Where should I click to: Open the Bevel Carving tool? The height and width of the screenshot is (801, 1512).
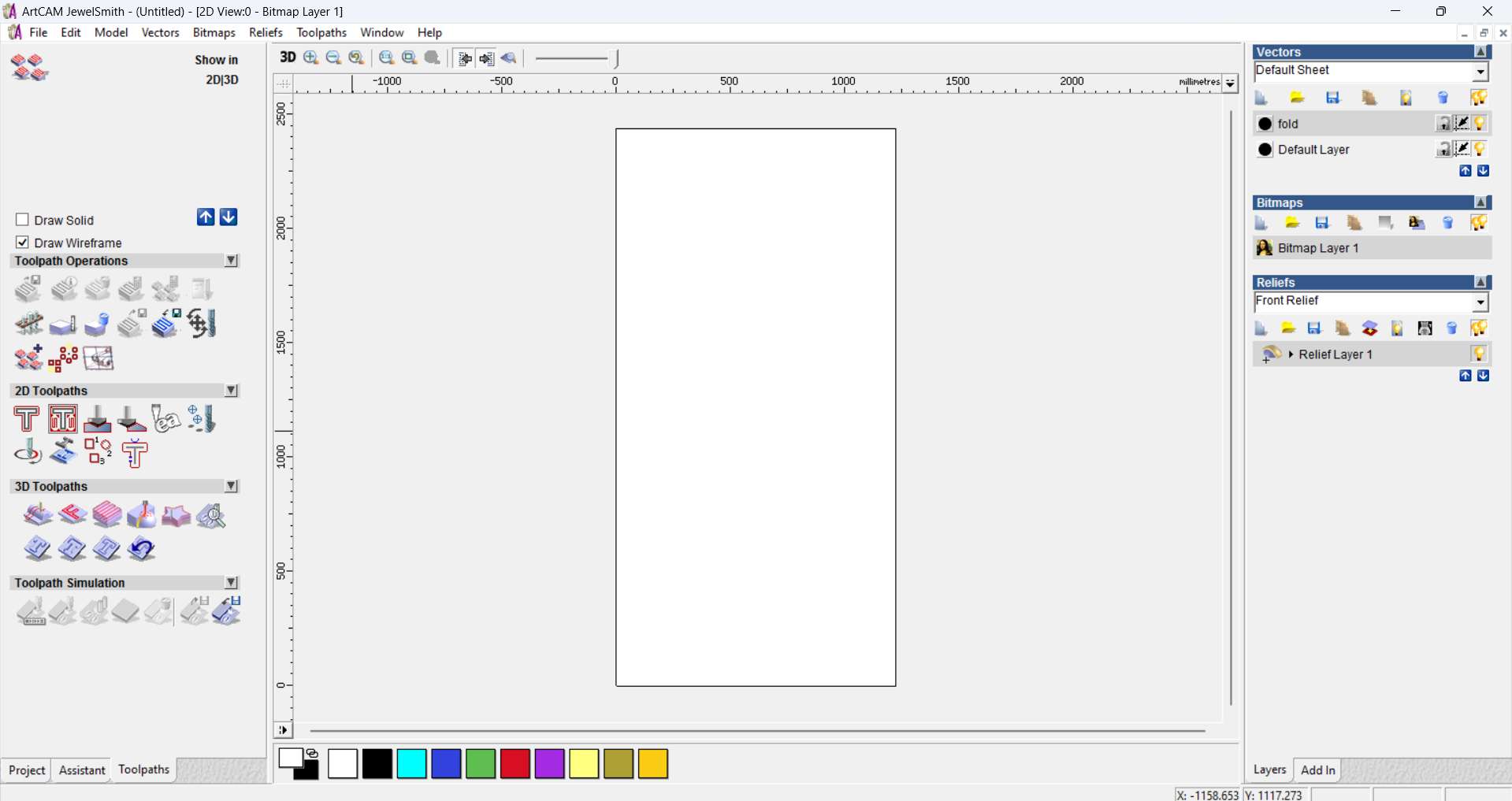click(x=132, y=419)
